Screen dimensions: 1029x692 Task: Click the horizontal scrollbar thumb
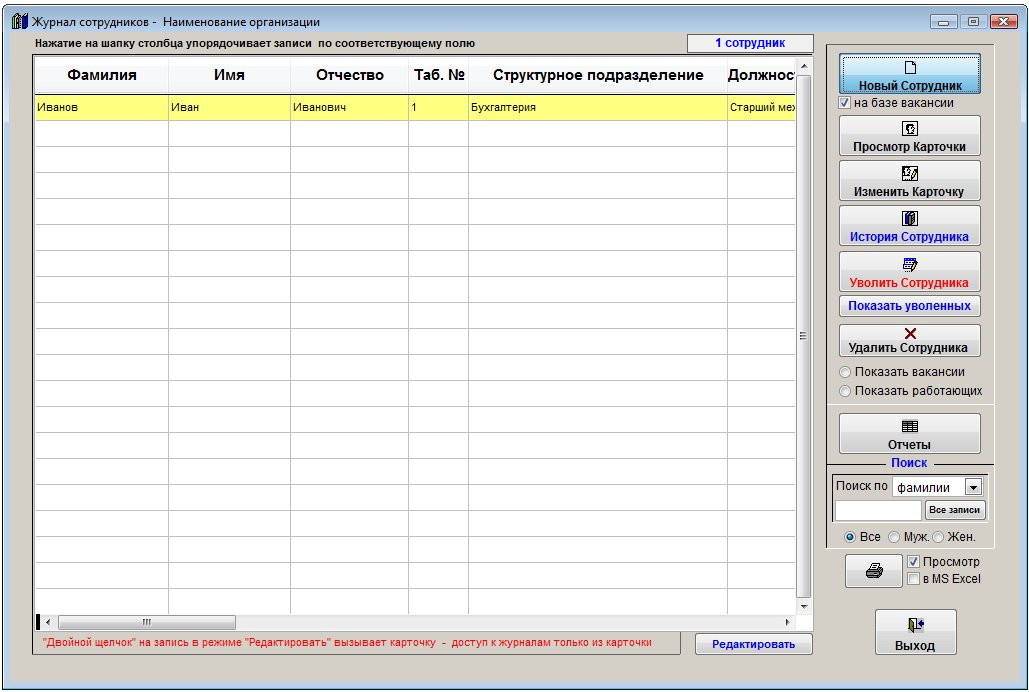click(147, 622)
